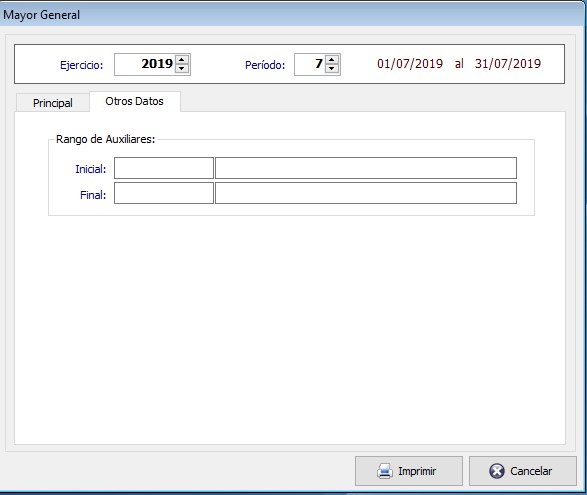The width and height of the screenshot is (587, 495).
Task: Switch to the Principal tab
Action: 53,103
